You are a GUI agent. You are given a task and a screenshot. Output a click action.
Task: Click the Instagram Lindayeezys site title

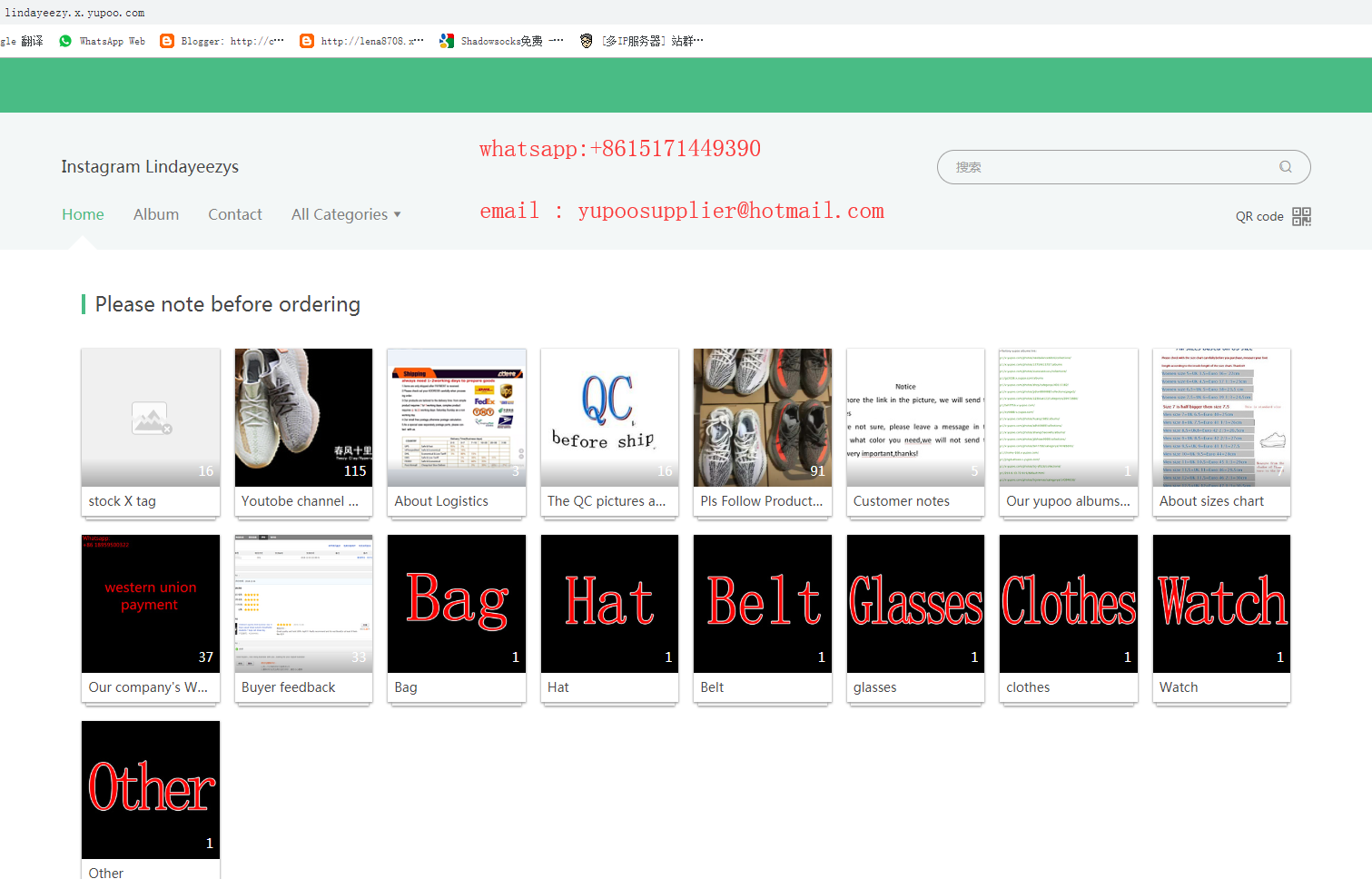click(x=150, y=166)
